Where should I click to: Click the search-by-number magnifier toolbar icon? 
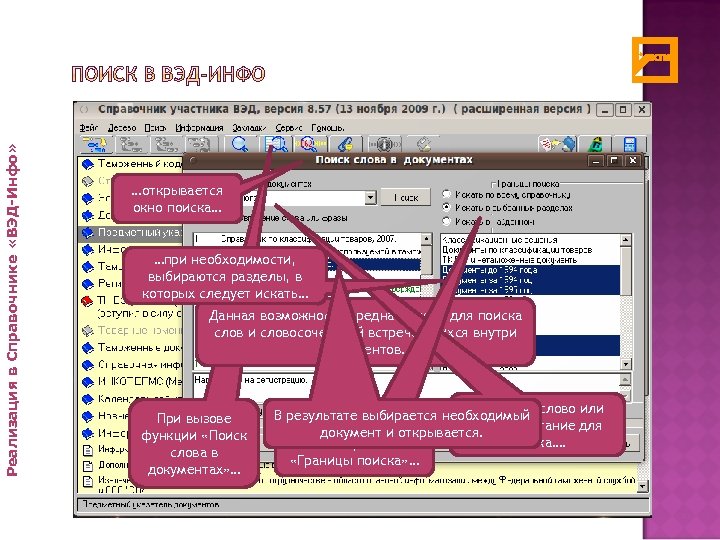click(310, 145)
